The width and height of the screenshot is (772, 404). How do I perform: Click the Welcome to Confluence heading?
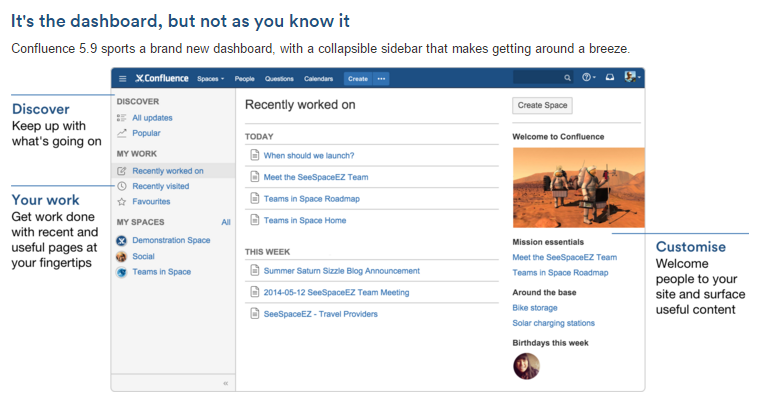[x=558, y=137]
